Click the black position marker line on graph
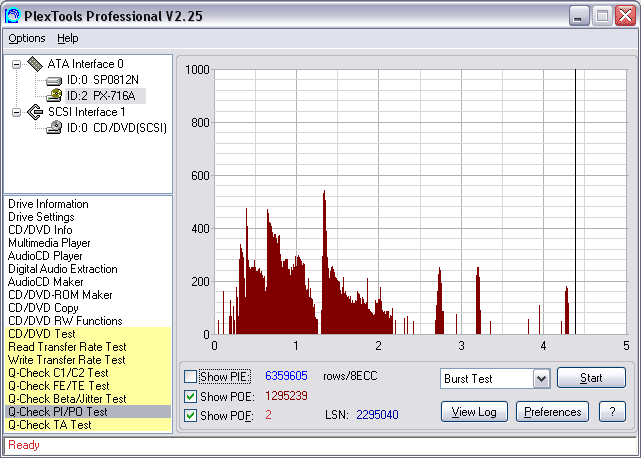The image size is (641, 458). [x=576, y=202]
